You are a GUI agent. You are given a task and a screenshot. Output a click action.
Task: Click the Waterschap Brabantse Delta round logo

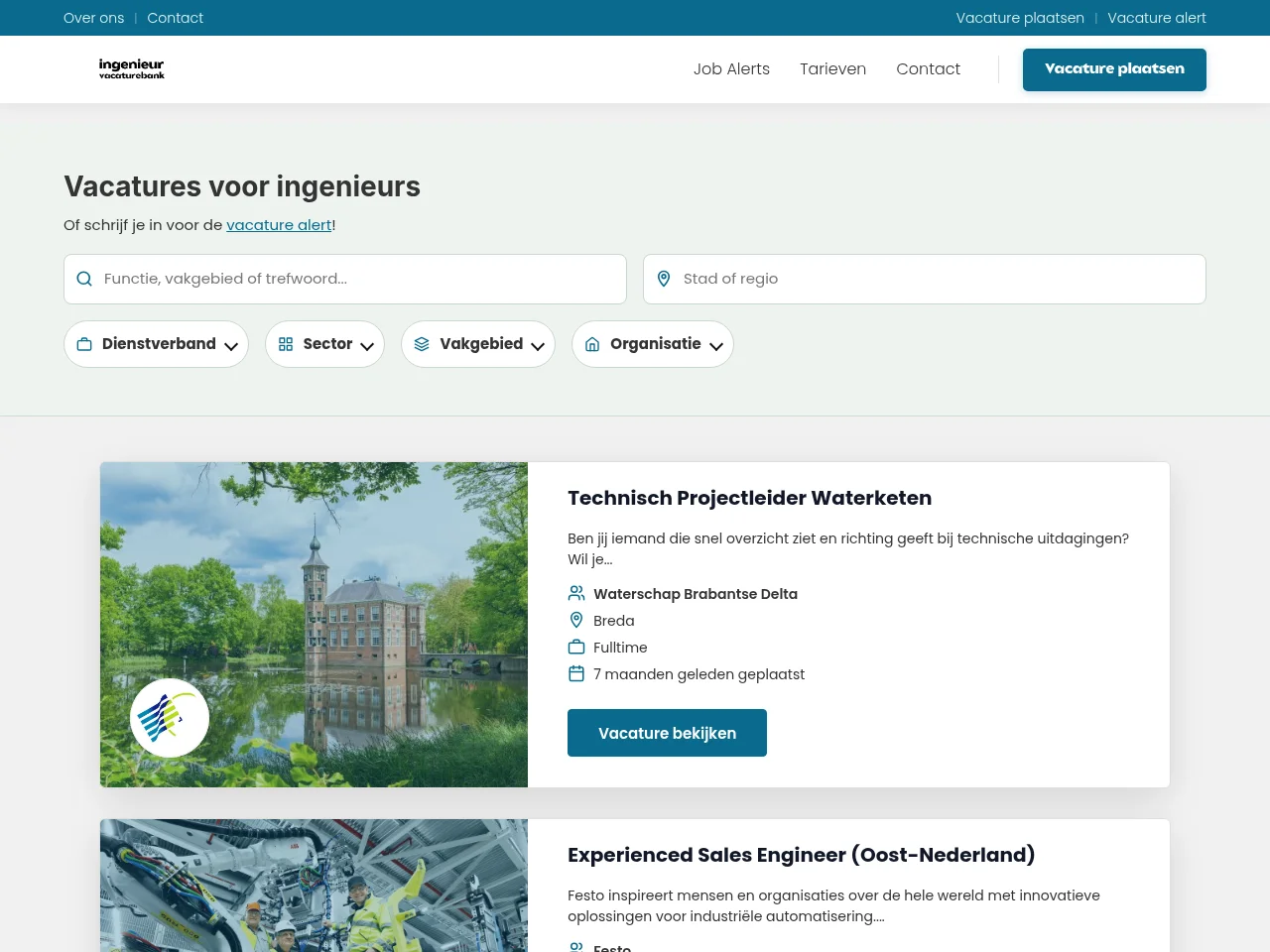(170, 718)
